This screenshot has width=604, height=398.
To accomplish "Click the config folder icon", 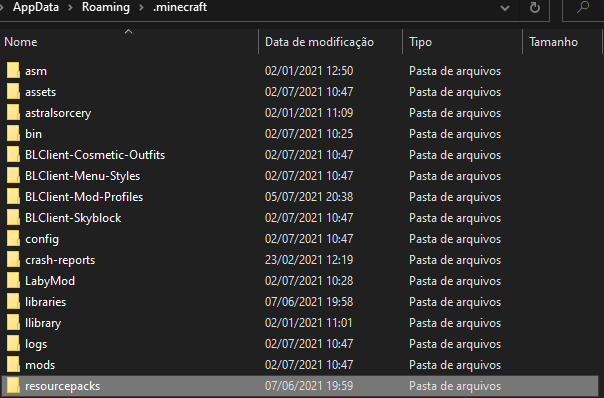I will [13, 239].
